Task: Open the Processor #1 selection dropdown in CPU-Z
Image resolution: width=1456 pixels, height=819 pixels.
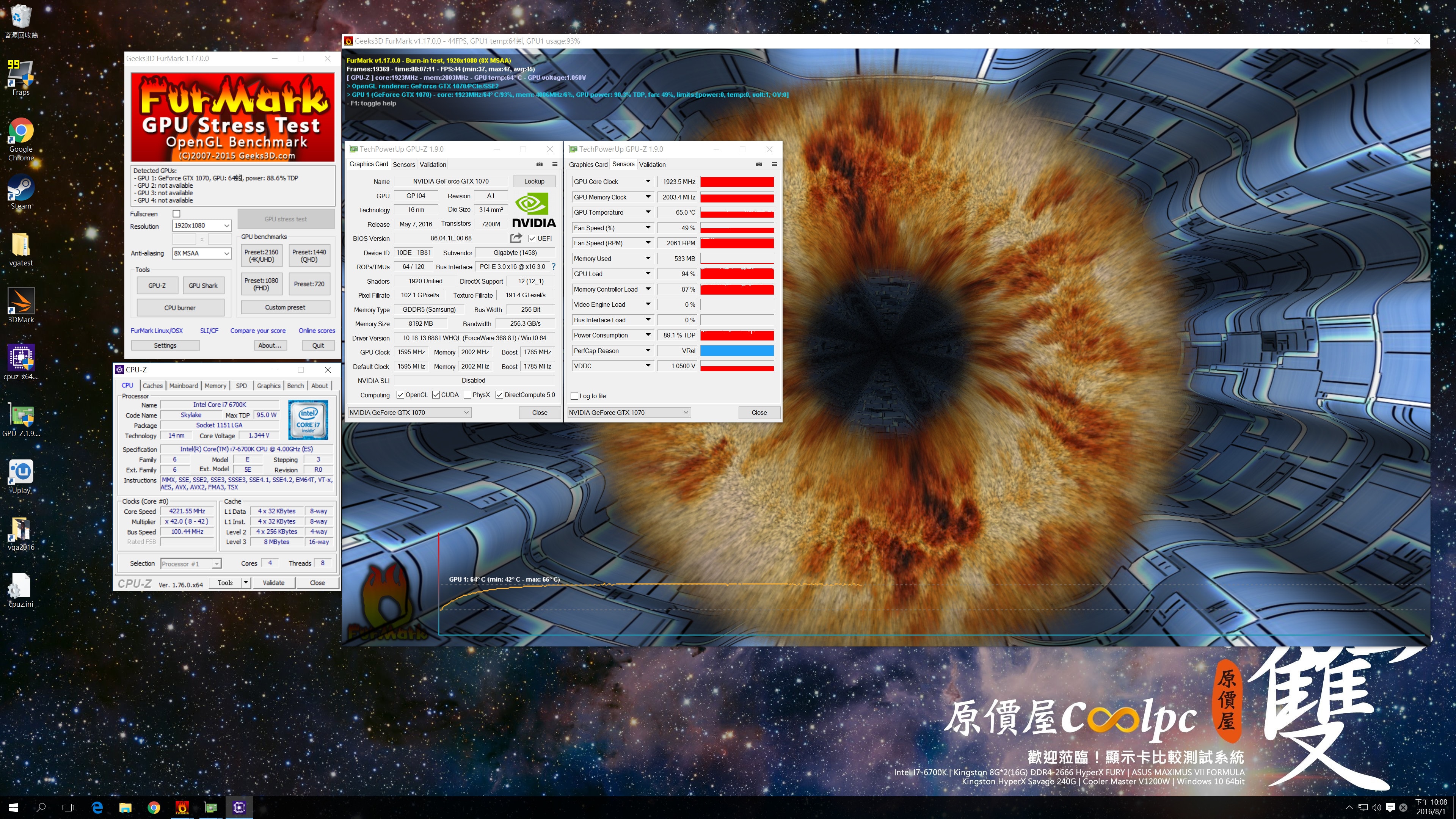Action: point(190,563)
